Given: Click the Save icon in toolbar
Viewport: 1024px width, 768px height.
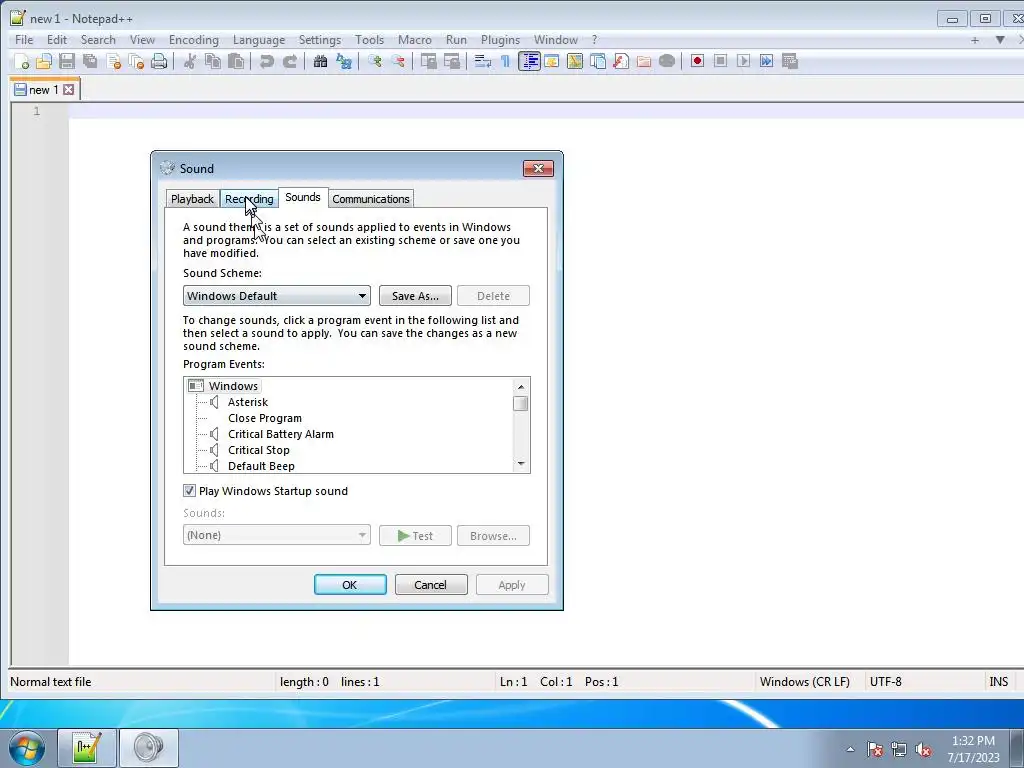Looking at the screenshot, I should [67, 61].
